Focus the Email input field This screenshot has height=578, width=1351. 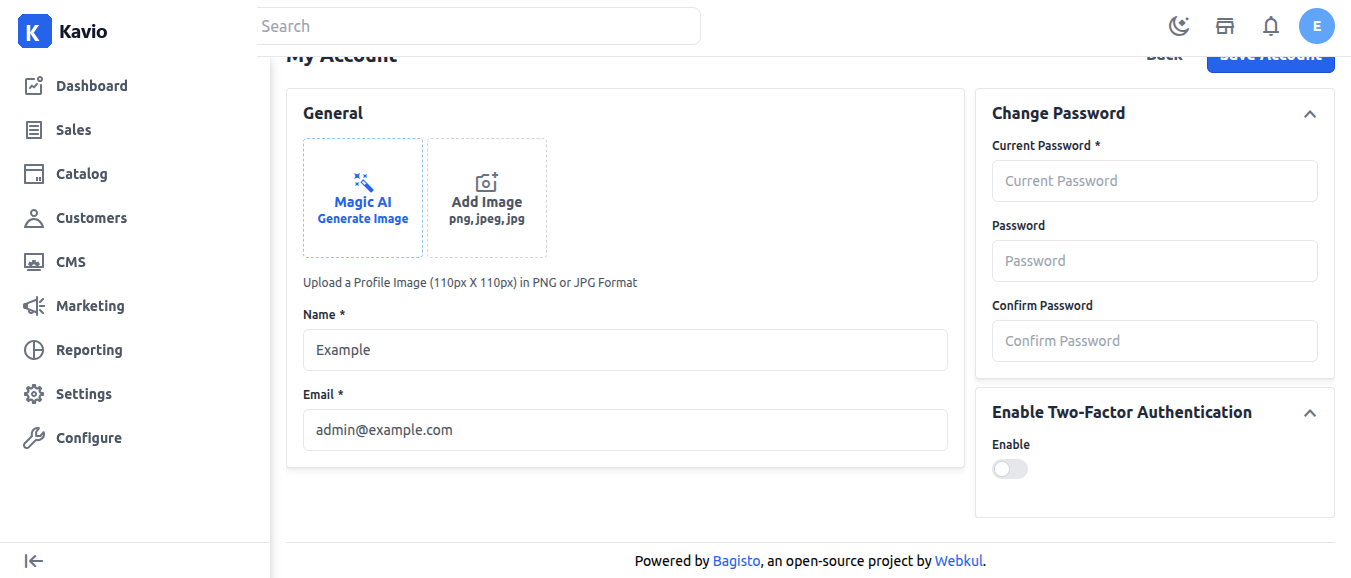point(625,430)
